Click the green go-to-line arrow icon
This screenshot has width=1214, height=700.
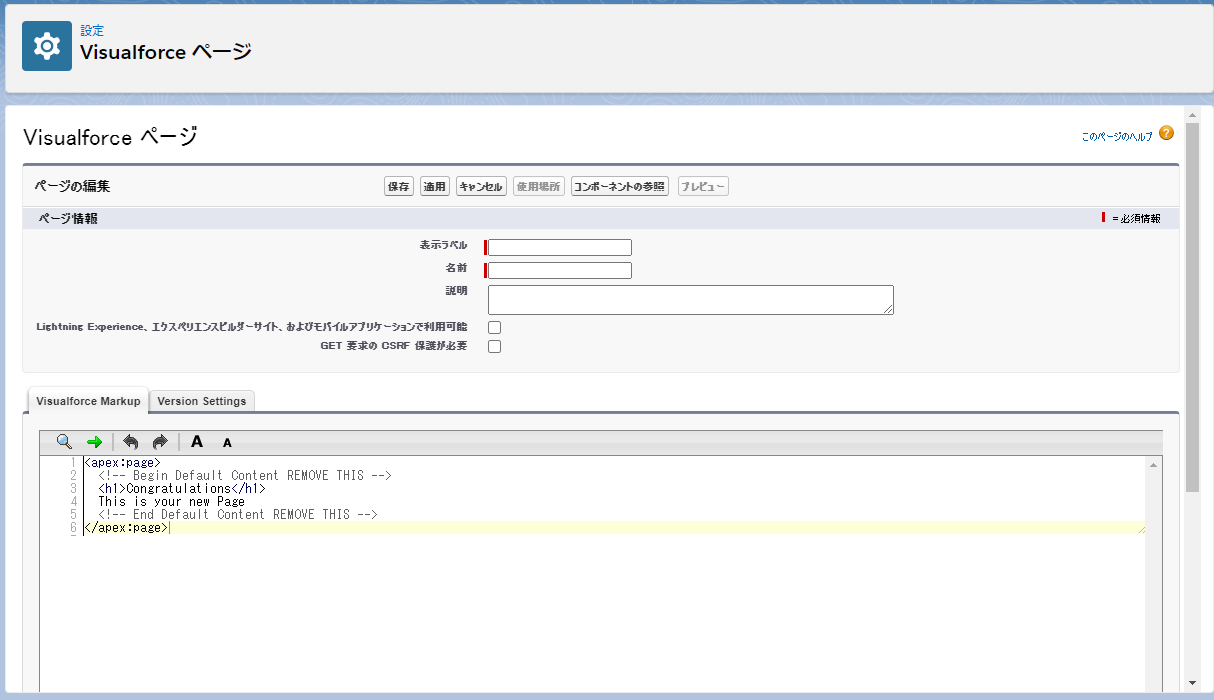click(x=94, y=441)
